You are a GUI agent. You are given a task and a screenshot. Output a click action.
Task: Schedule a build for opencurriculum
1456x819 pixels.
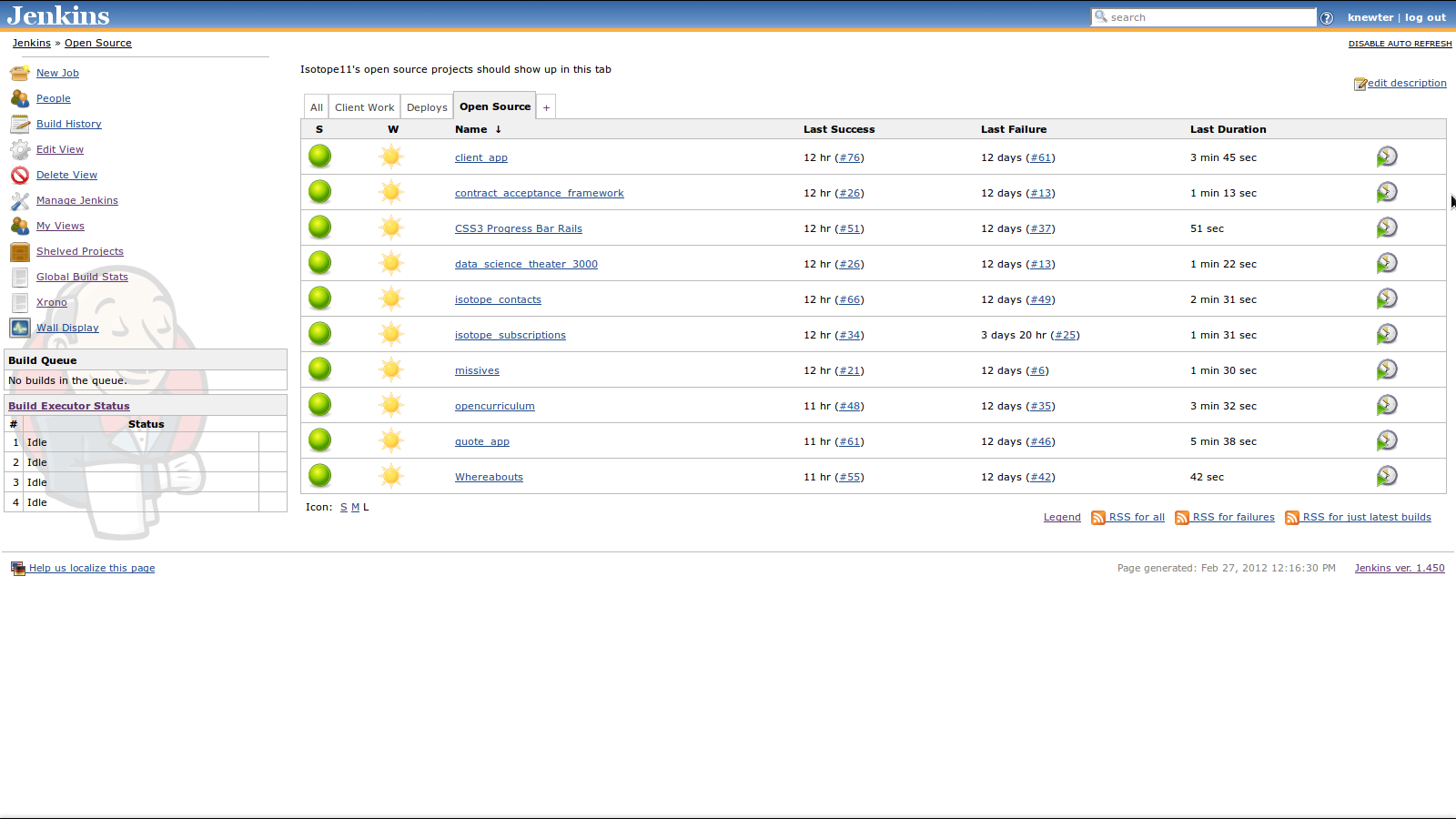click(1387, 405)
